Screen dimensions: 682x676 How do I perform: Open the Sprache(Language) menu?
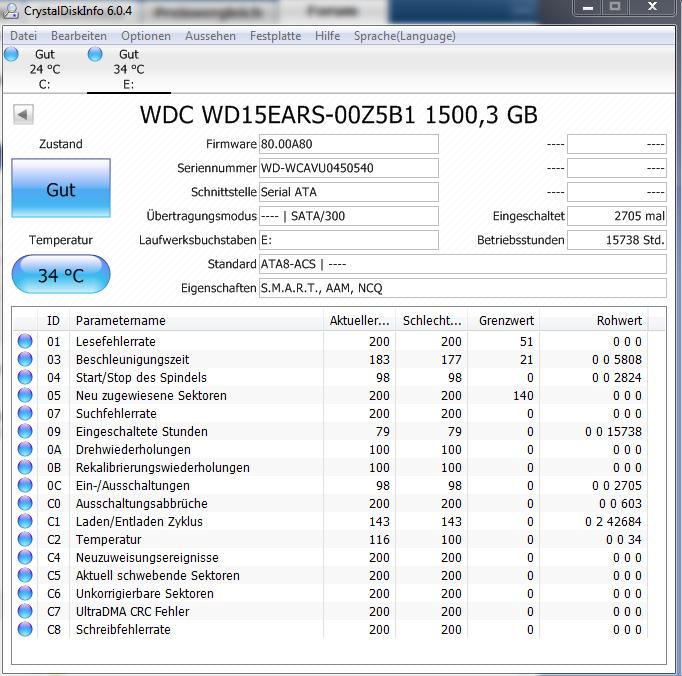(405, 36)
